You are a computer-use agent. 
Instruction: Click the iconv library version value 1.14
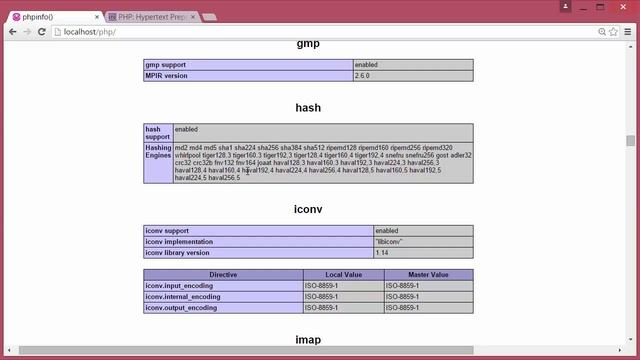tap(423, 253)
